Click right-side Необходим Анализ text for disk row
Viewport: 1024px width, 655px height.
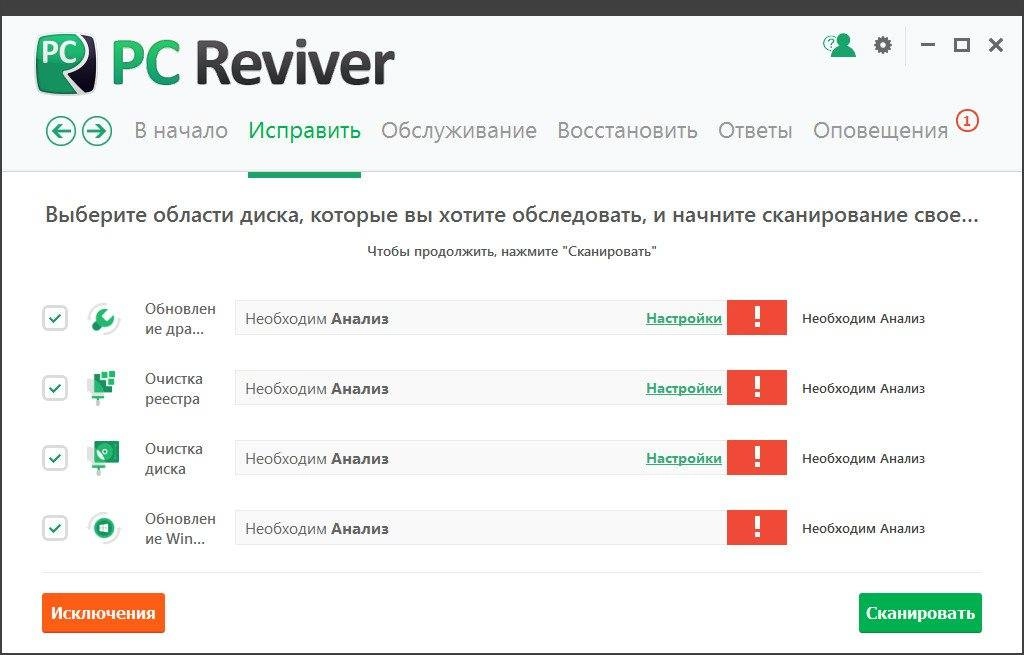[x=863, y=458]
